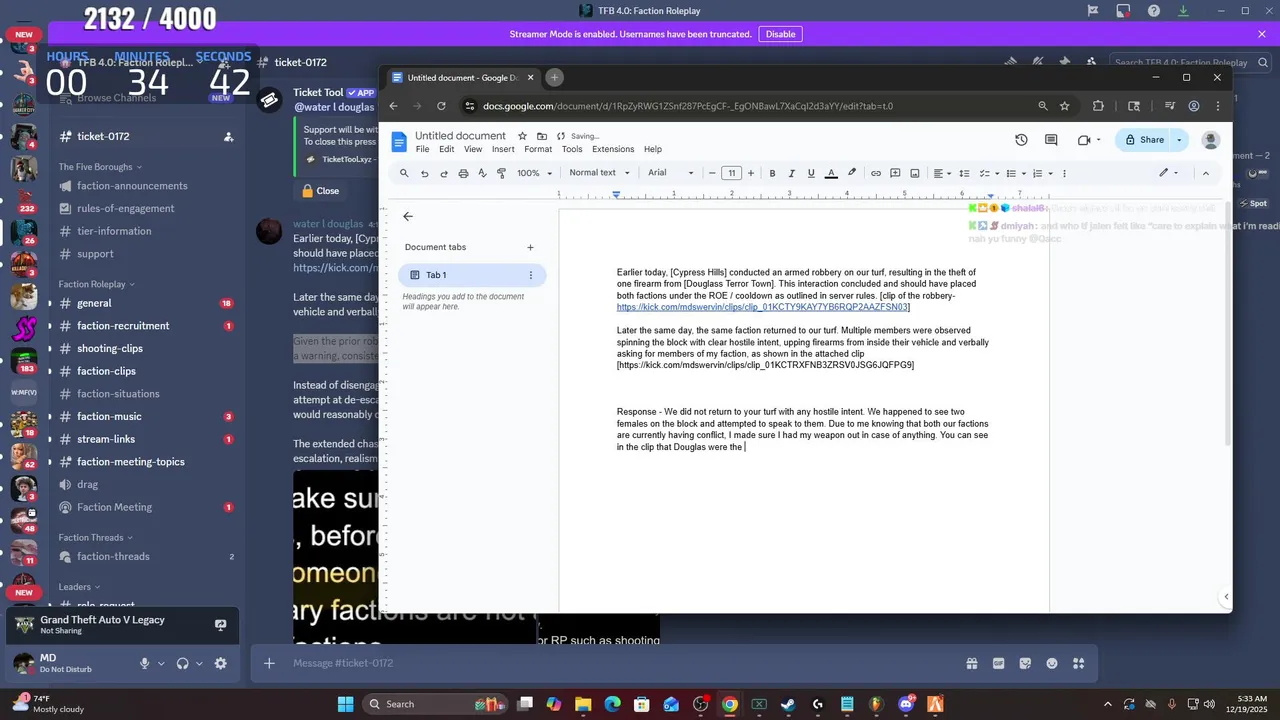
Task: Select Tab 1 in document tabs
Action: point(472,275)
